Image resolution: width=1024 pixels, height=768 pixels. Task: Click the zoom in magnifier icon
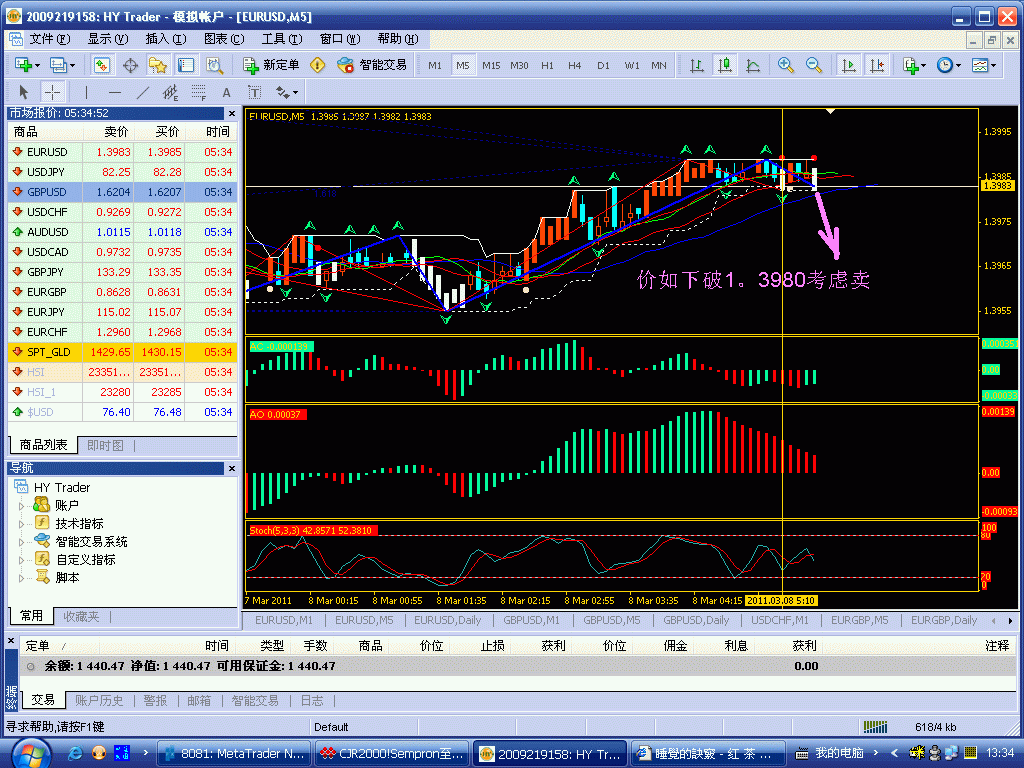point(786,65)
